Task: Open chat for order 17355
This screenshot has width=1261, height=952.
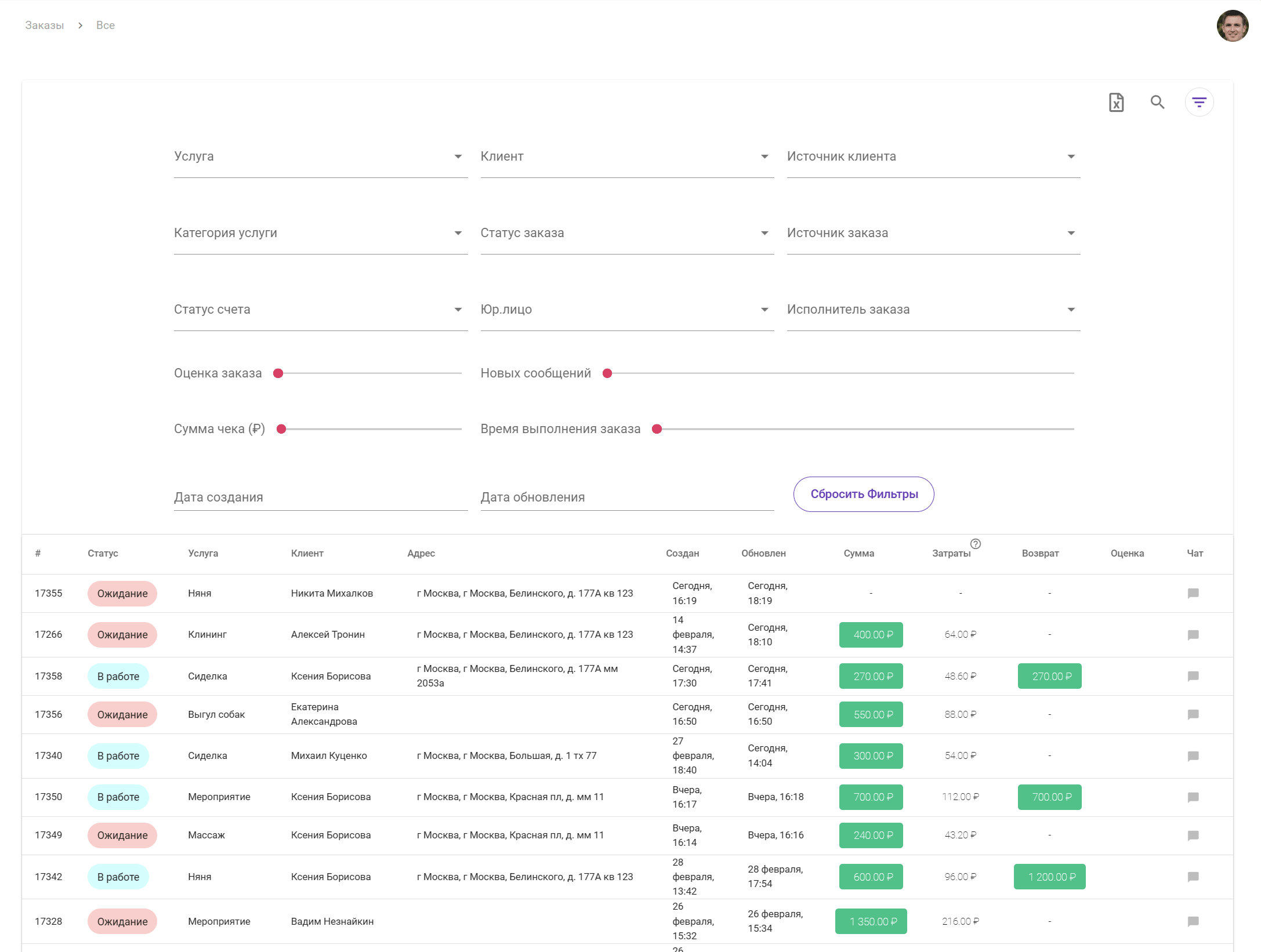Action: pos(1193,593)
